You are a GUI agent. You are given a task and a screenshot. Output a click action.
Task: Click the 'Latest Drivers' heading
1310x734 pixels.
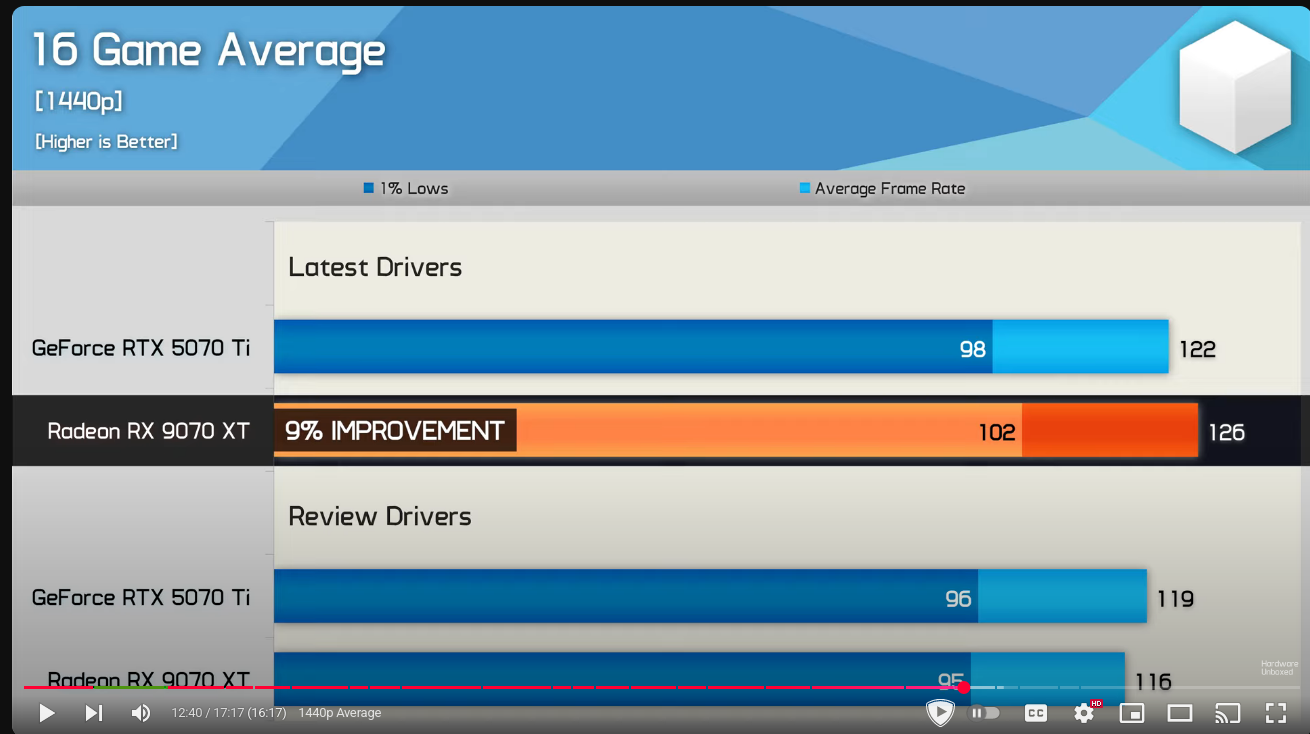point(375,267)
